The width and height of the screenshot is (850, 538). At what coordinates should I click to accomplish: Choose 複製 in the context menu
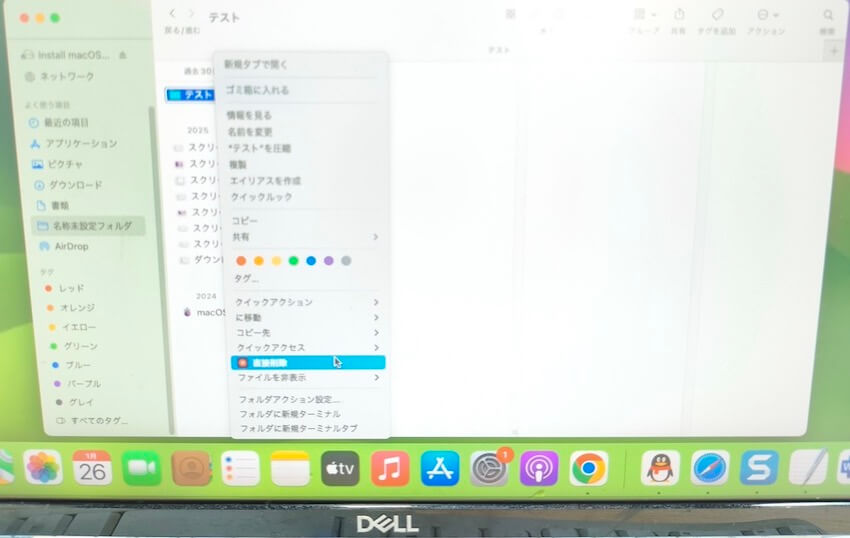(238, 164)
